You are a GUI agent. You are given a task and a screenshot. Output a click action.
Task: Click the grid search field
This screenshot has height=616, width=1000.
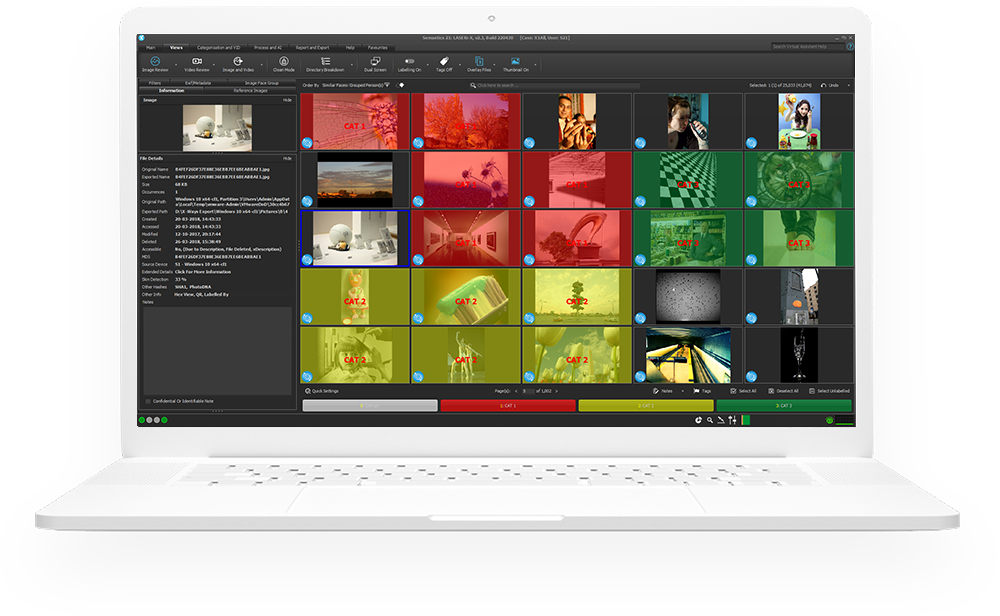point(555,85)
